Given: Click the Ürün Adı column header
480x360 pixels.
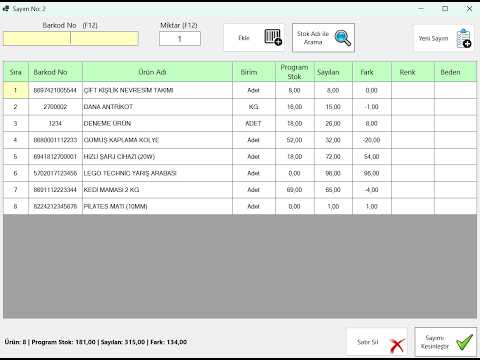Looking at the screenshot, I should click(157, 72).
